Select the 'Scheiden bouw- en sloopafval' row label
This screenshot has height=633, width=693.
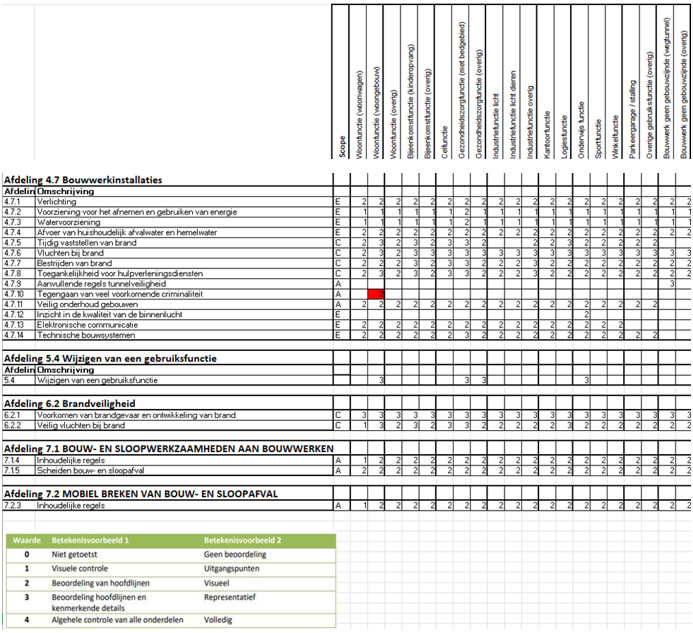tap(92, 469)
